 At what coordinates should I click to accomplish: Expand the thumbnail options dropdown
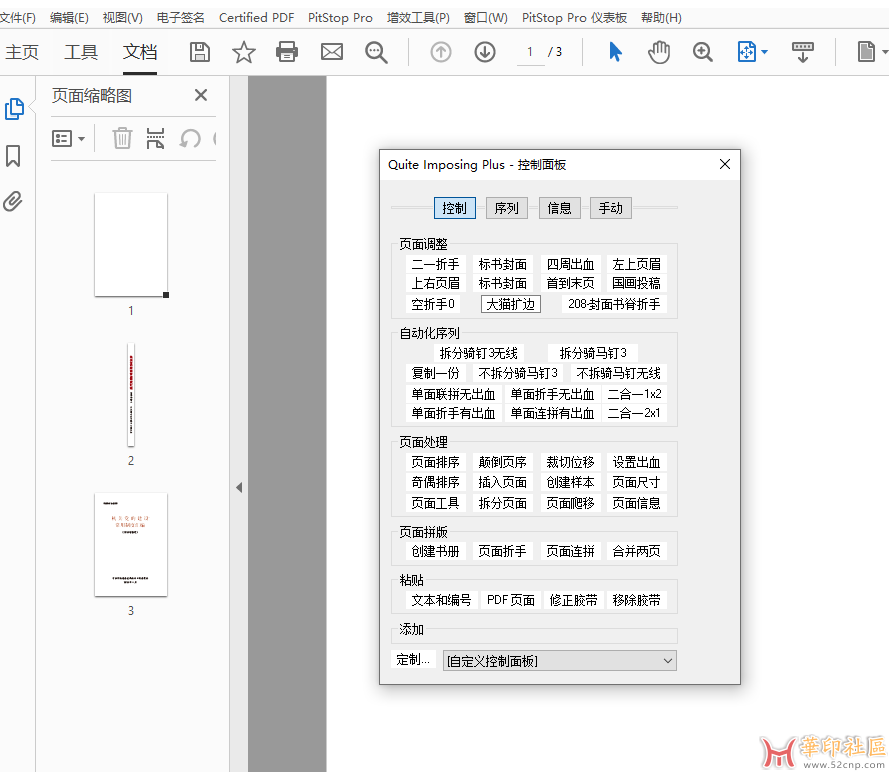point(68,138)
